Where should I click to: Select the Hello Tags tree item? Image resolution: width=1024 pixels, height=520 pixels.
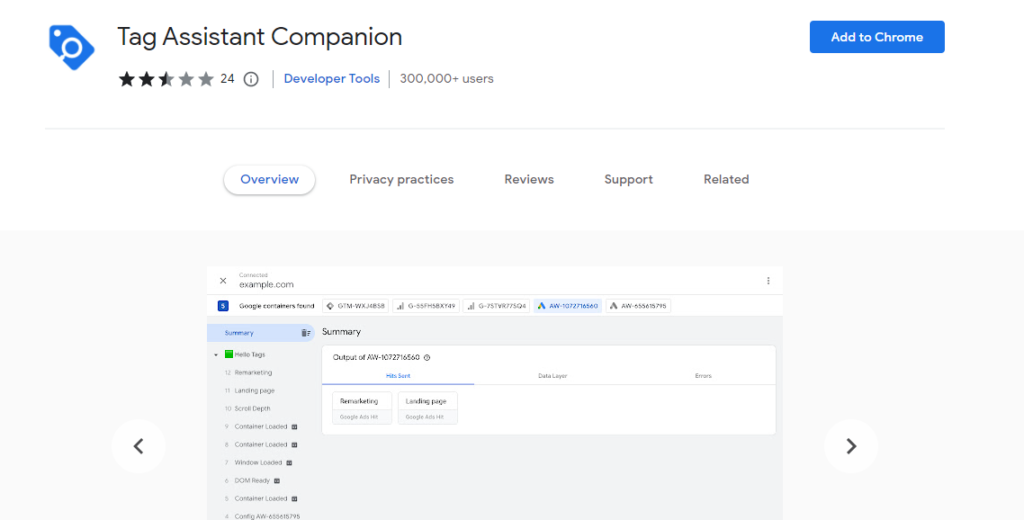click(x=250, y=355)
